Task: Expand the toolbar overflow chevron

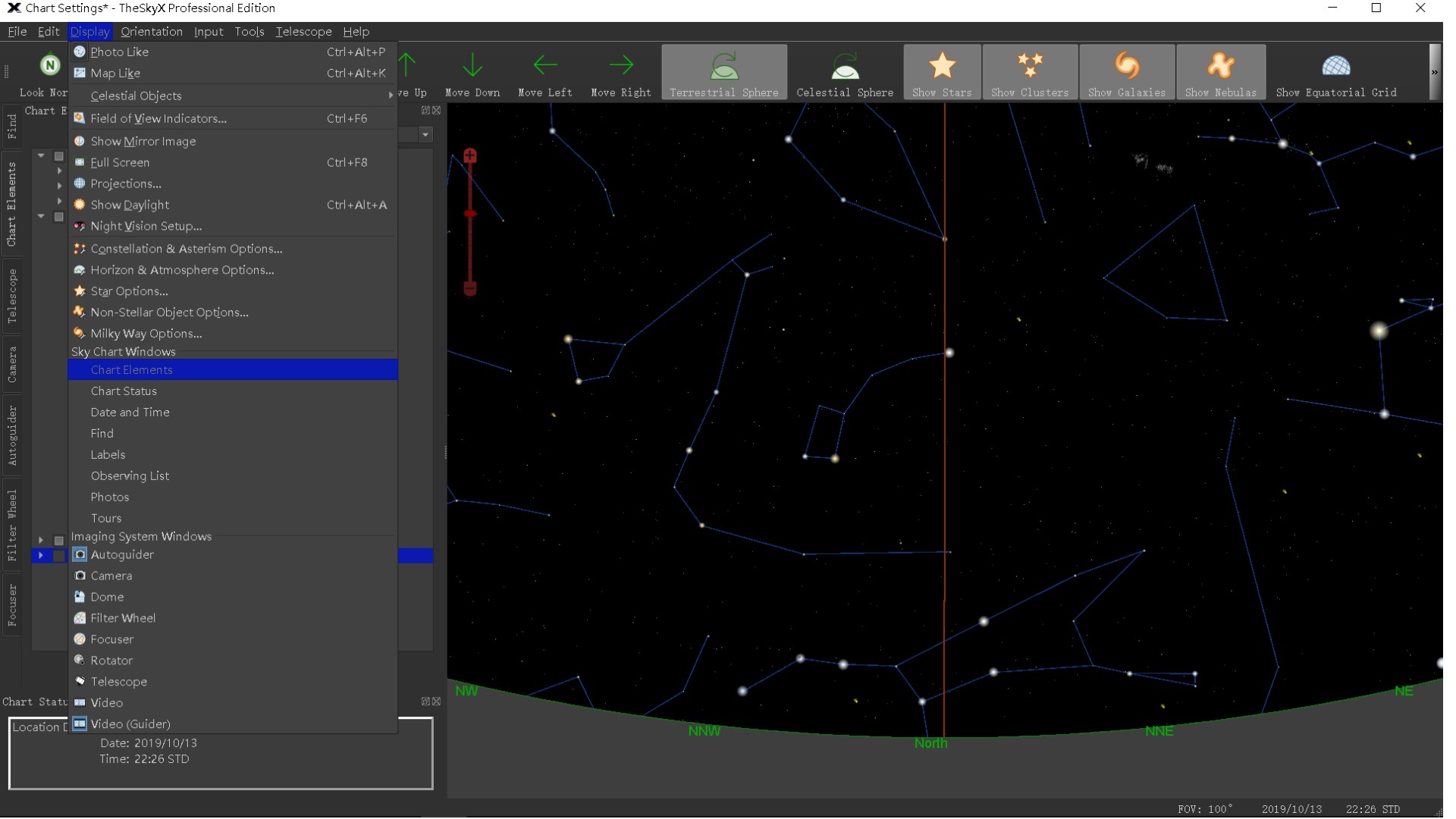Action: click(1434, 72)
